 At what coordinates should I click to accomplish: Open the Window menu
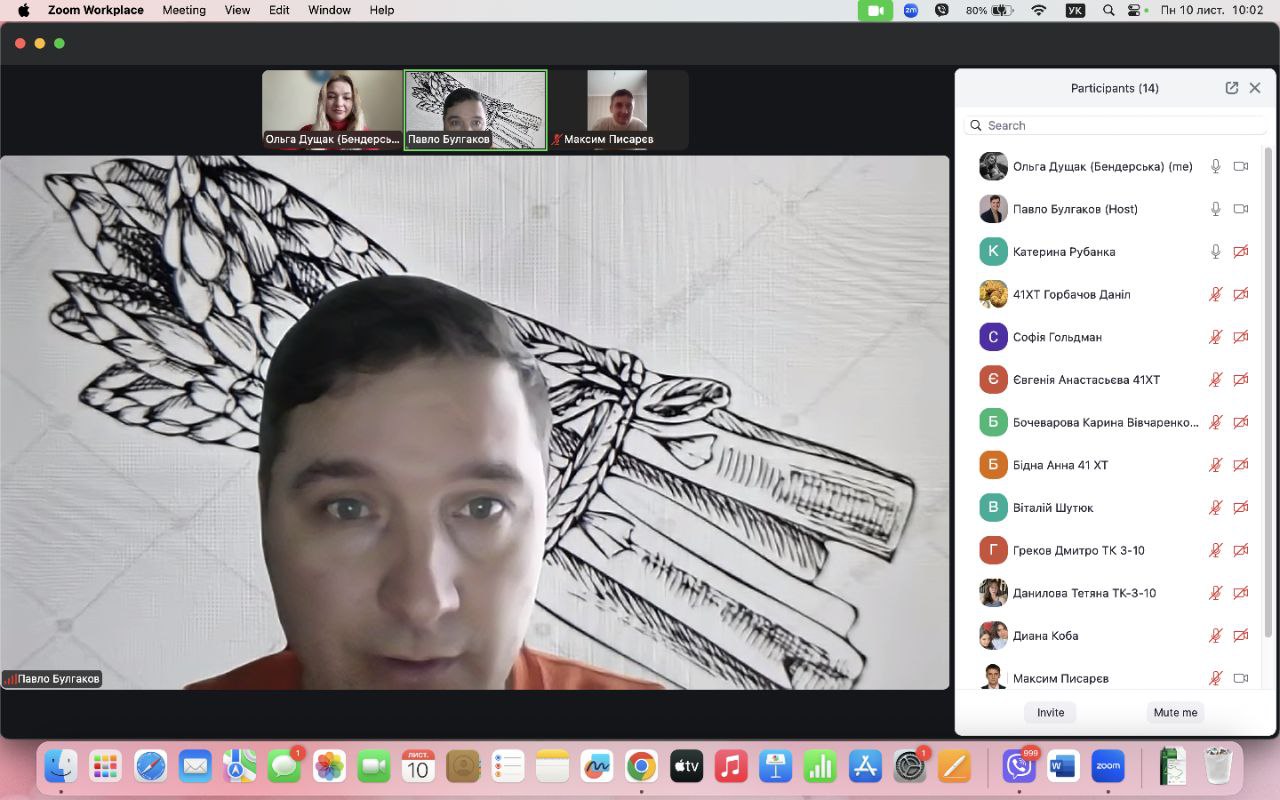tap(330, 10)
